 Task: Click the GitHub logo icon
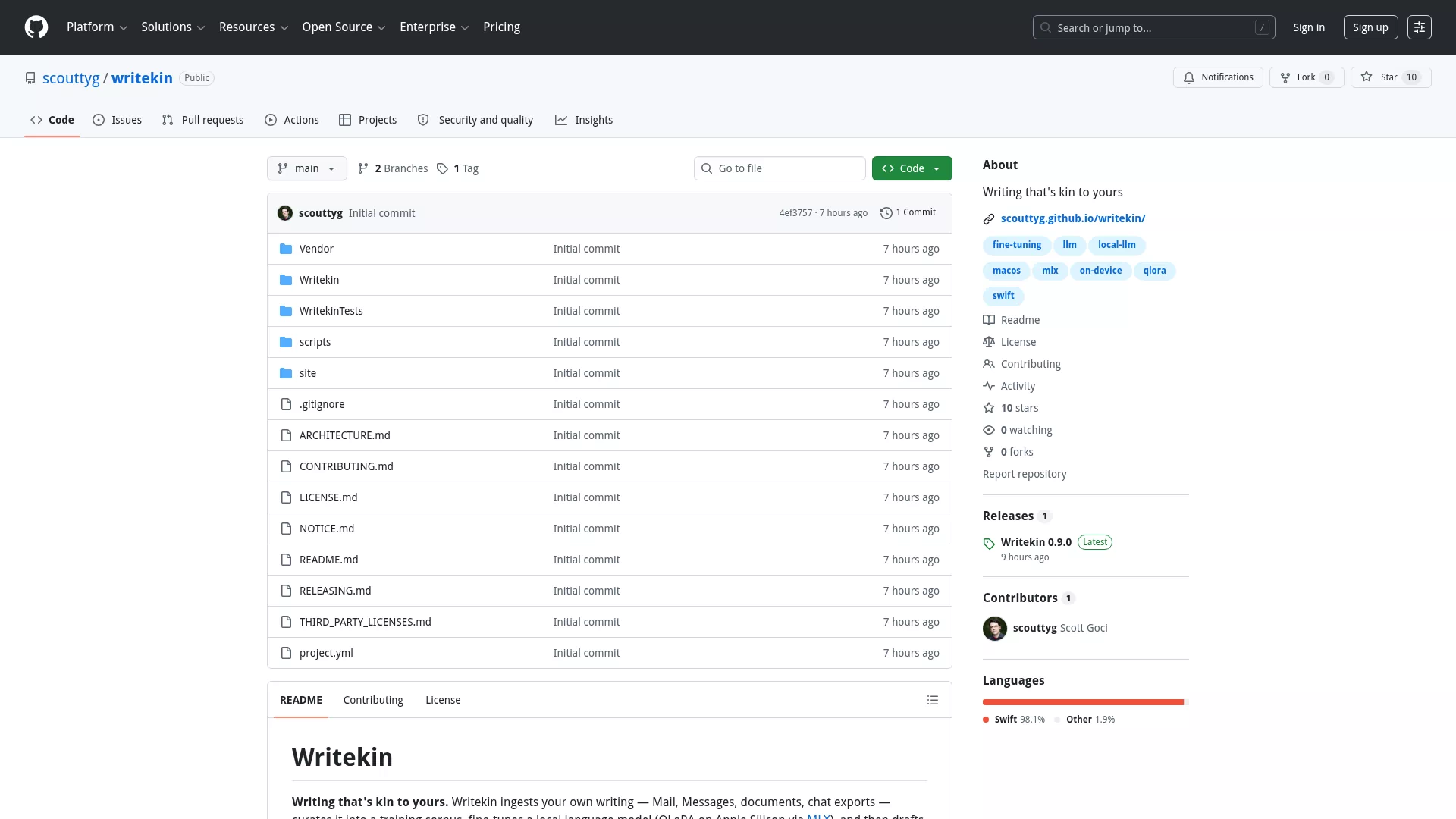[36, 27]
